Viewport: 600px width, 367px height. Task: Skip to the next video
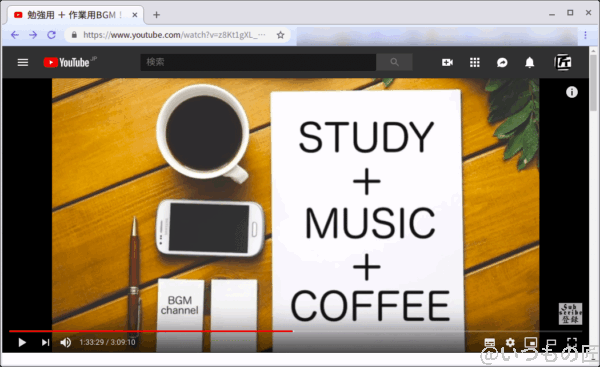pos(45,343)
